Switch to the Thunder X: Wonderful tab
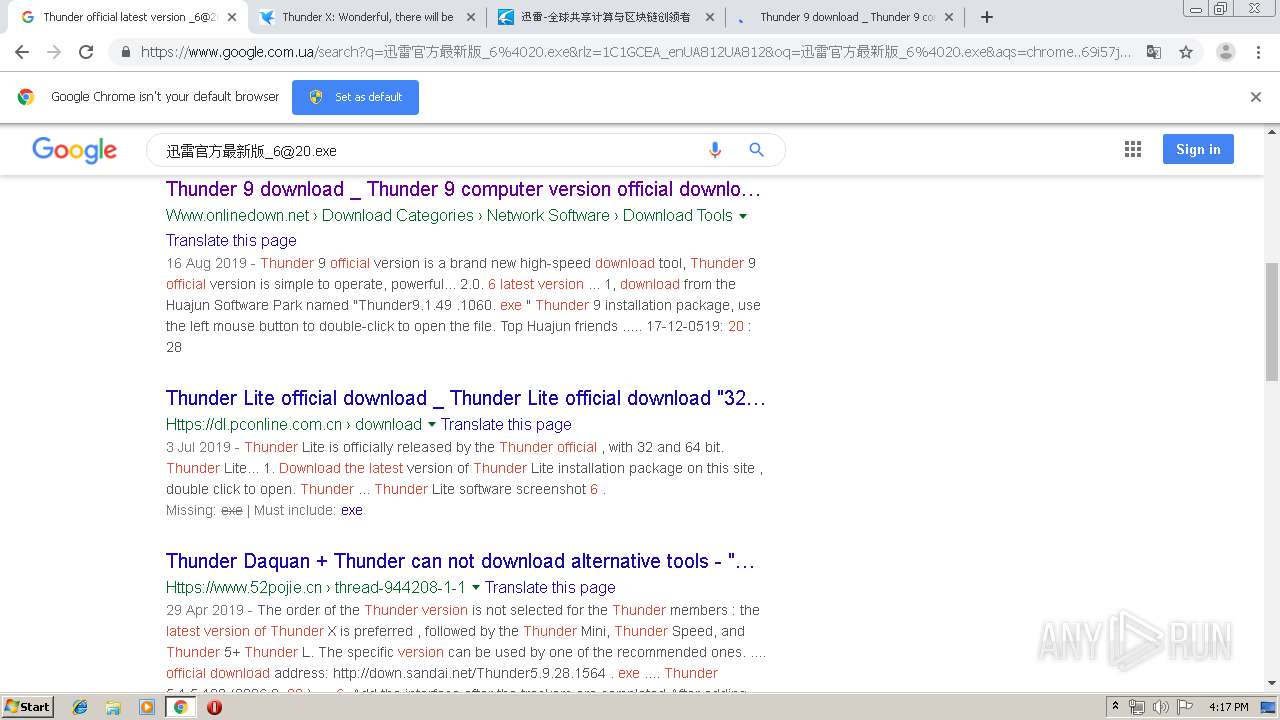Viewport: 1280px width, 720px height. (365, 17)
